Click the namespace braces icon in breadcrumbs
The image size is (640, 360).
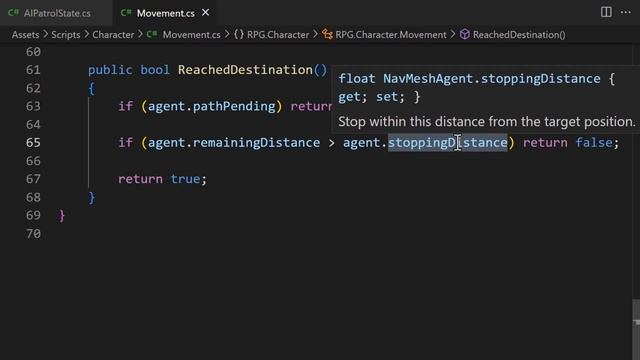239,34
